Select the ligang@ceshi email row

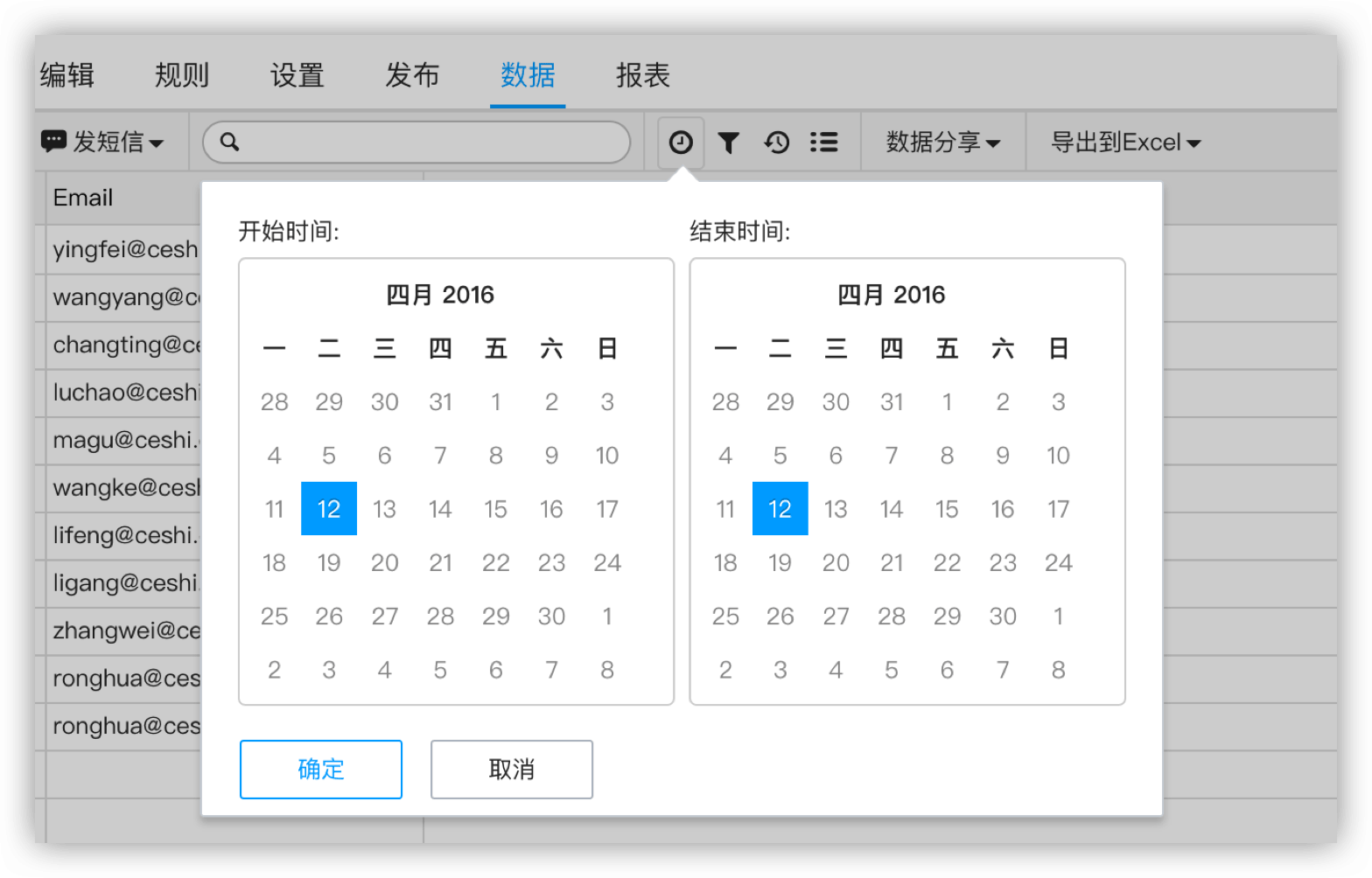(125, 582)
